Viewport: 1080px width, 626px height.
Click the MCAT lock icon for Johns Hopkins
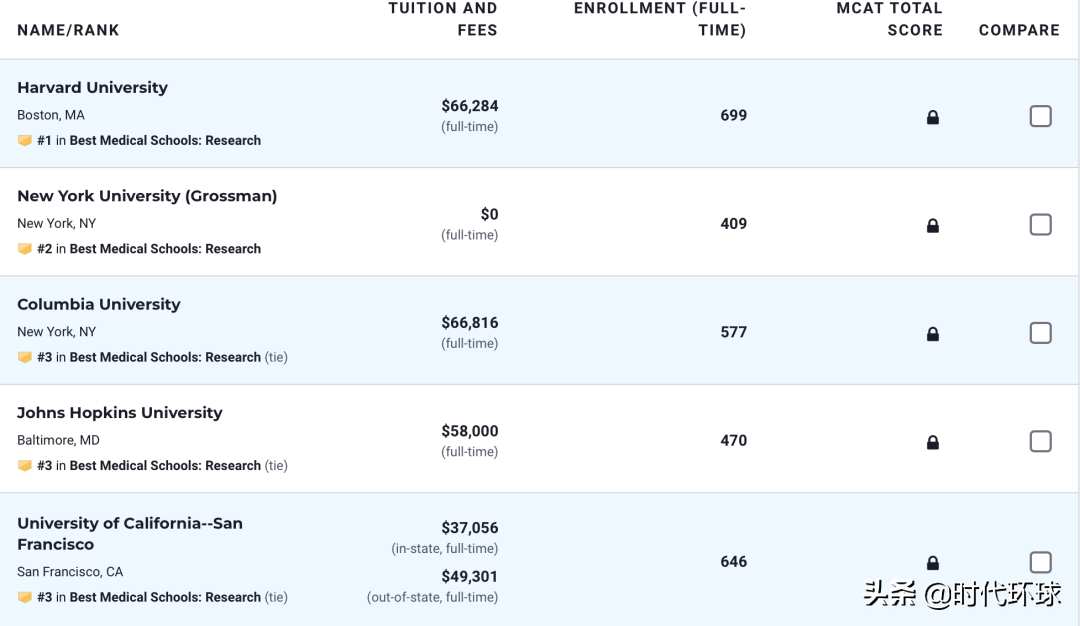click(x=933, y=442)
